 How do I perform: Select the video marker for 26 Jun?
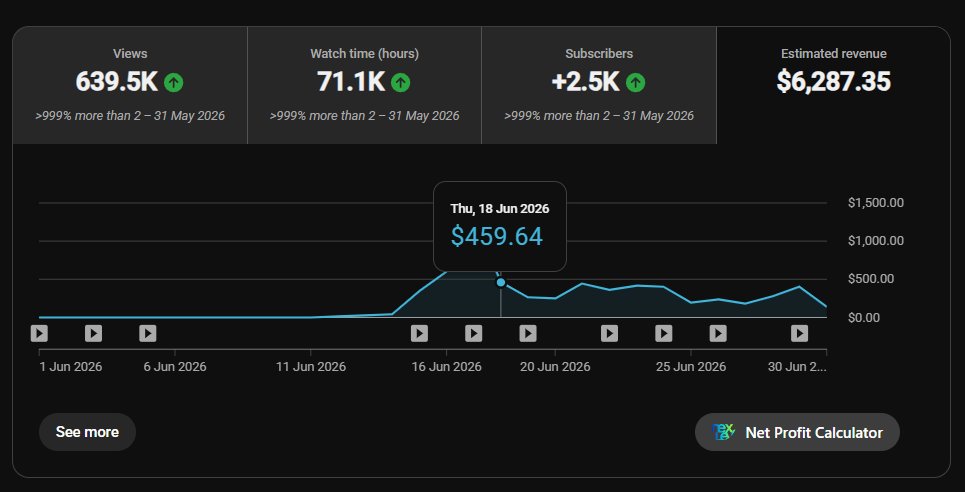pos(718,334)
